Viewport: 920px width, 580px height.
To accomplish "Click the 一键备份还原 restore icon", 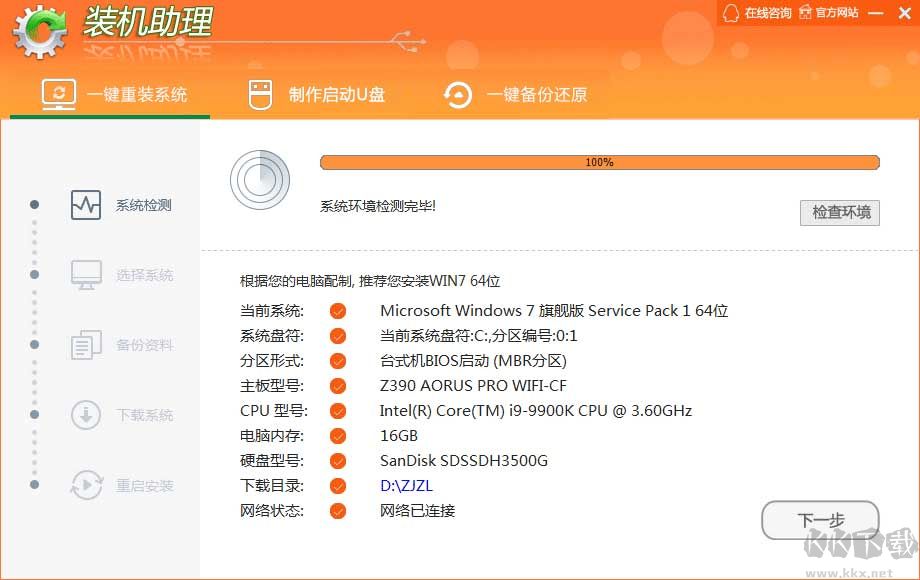I will tap(457, 95).
